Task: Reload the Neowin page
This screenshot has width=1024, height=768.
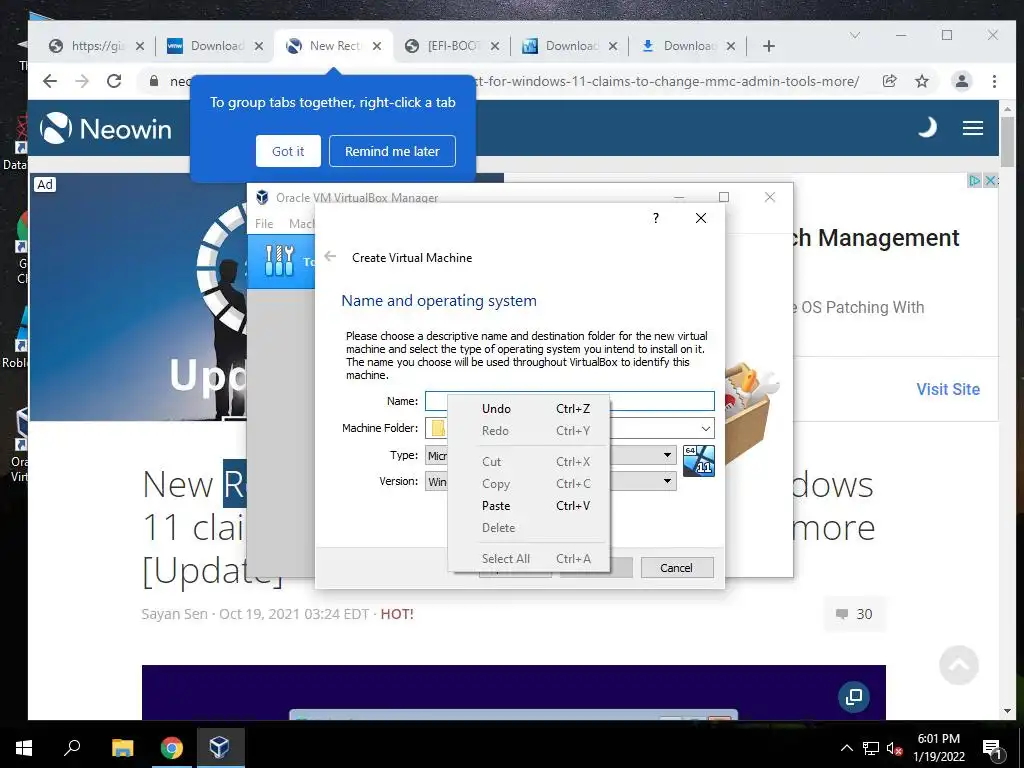Action: click(x=114, y=81)
